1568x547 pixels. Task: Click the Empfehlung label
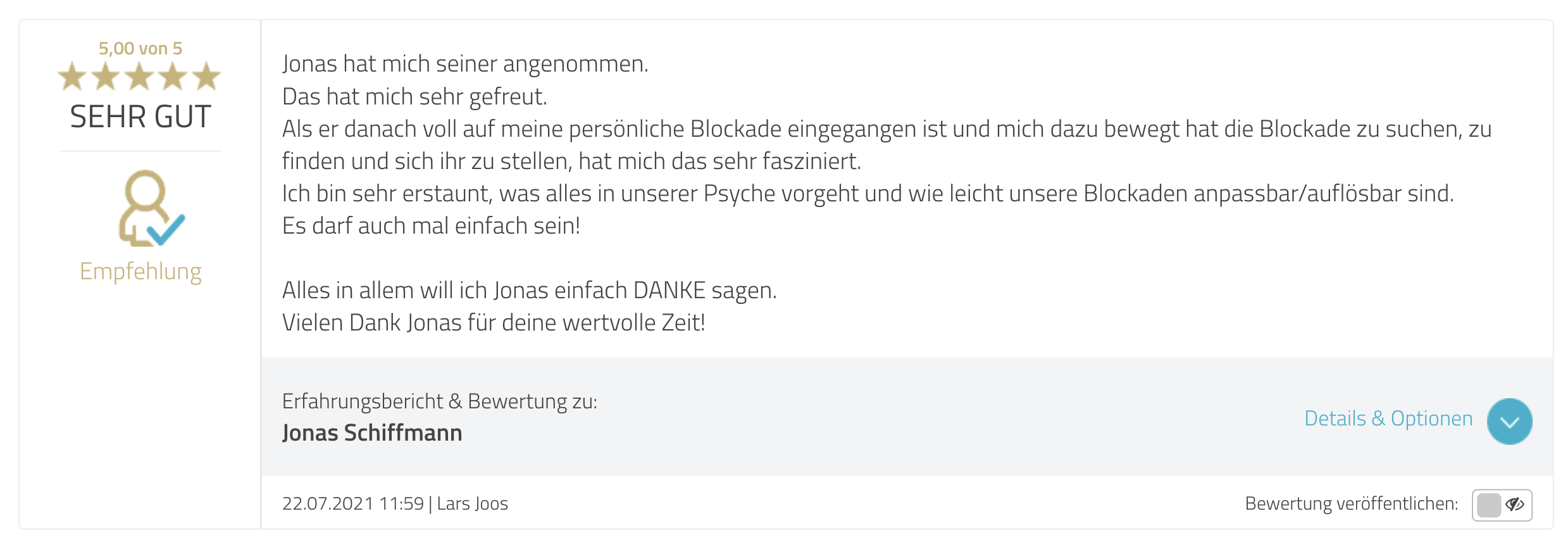click(x=140, y=272)
